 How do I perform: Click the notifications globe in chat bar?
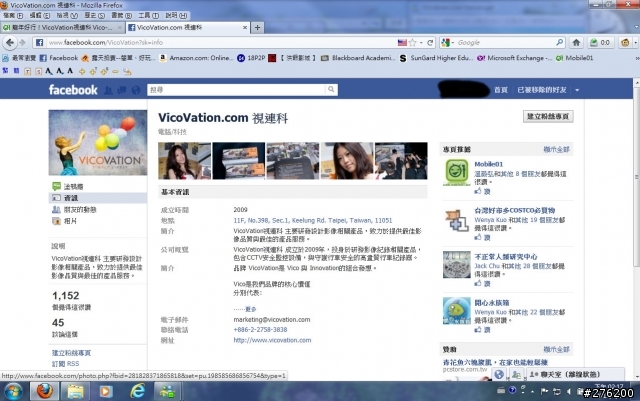click(x=499, y=374)
